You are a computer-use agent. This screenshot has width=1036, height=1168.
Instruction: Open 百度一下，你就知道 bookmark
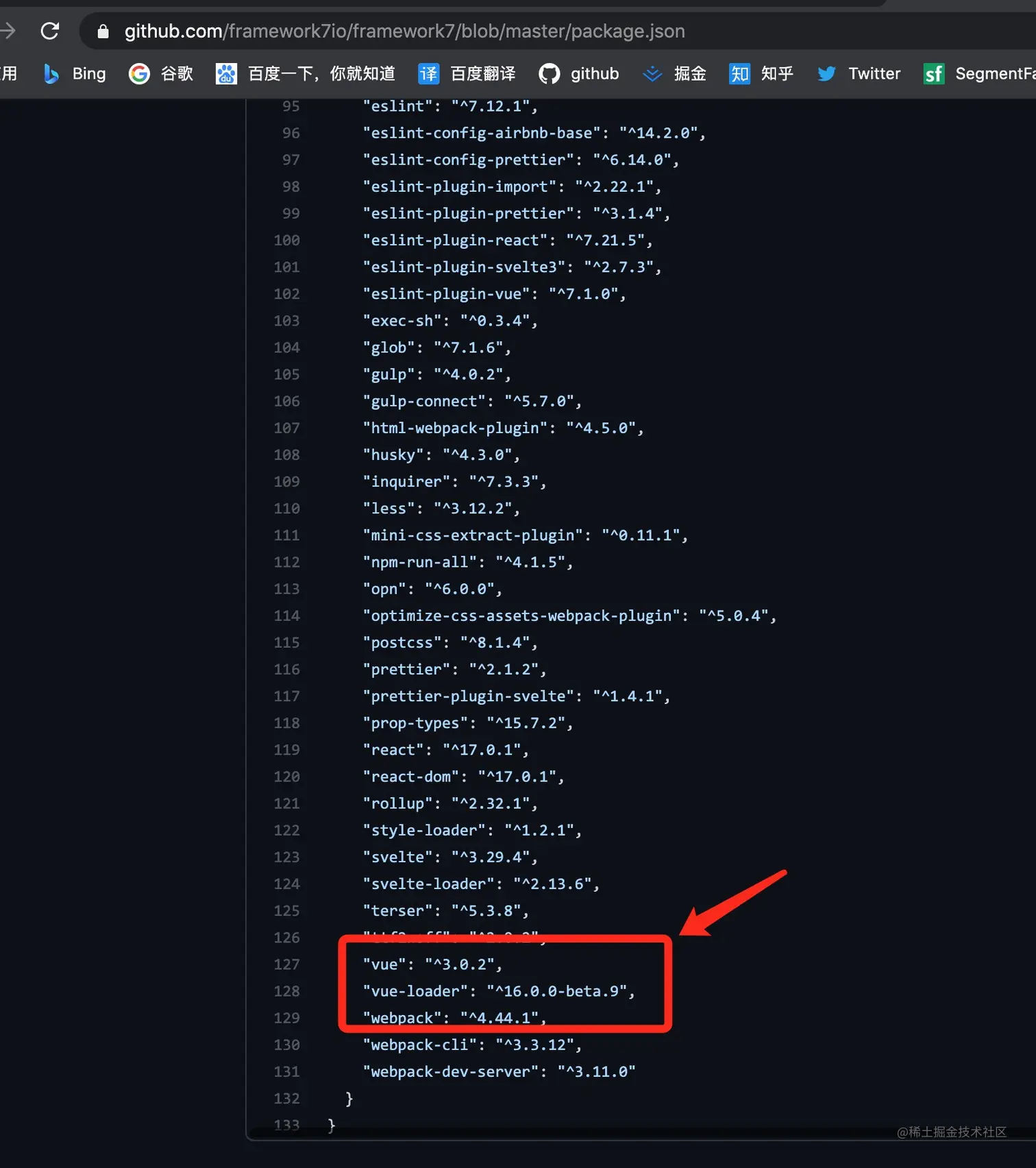[x=306, y=73]
